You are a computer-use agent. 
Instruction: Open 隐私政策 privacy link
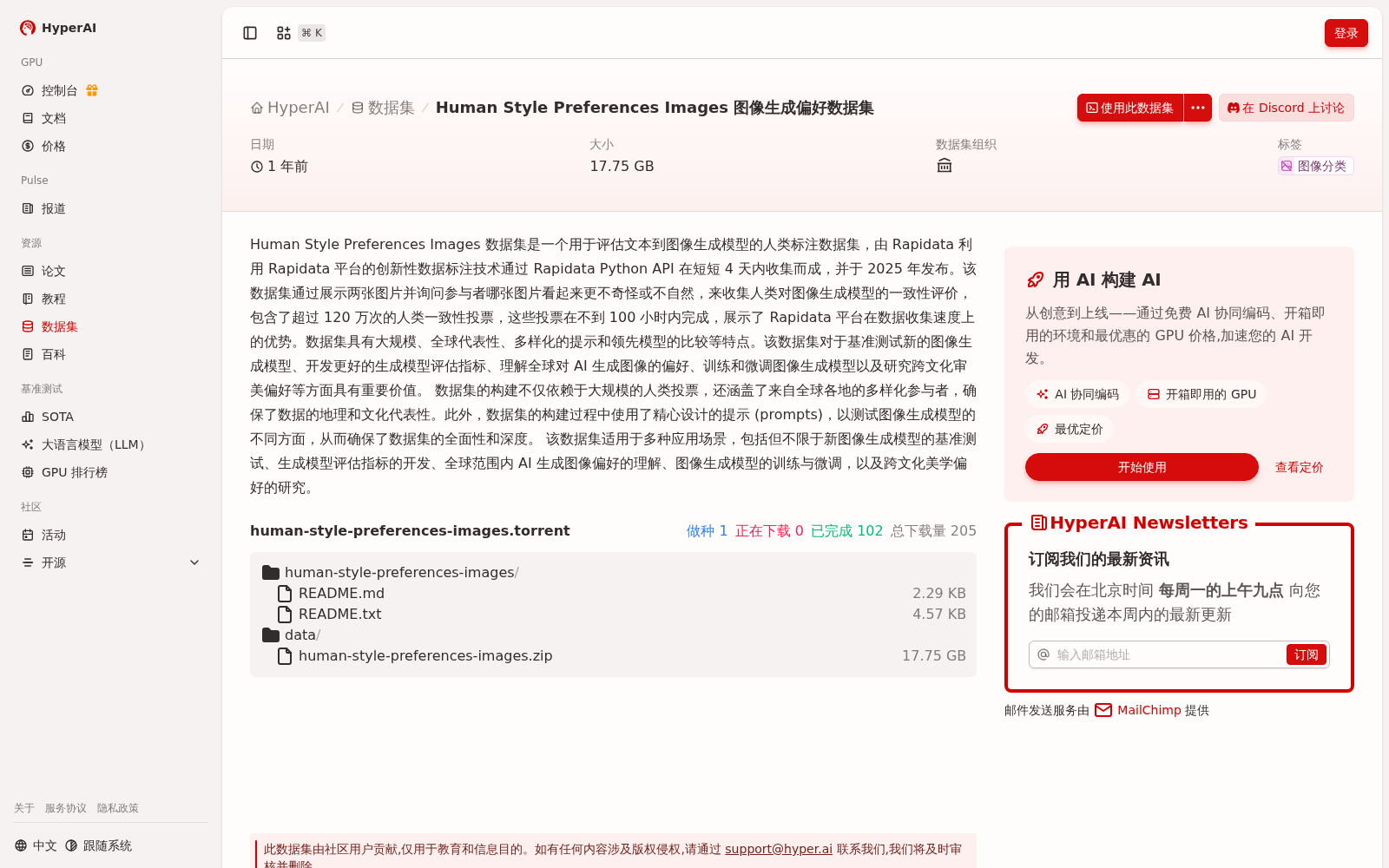pos(118,808)
